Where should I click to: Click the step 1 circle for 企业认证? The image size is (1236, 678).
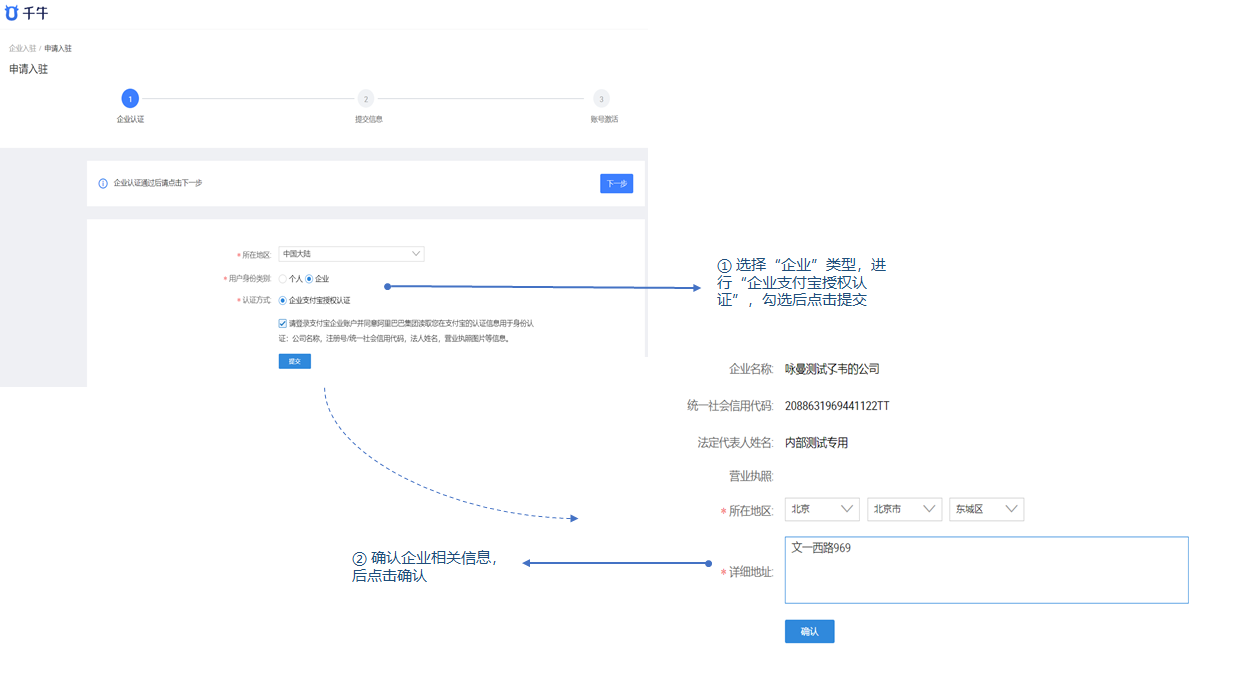click(x=130, y=98)
